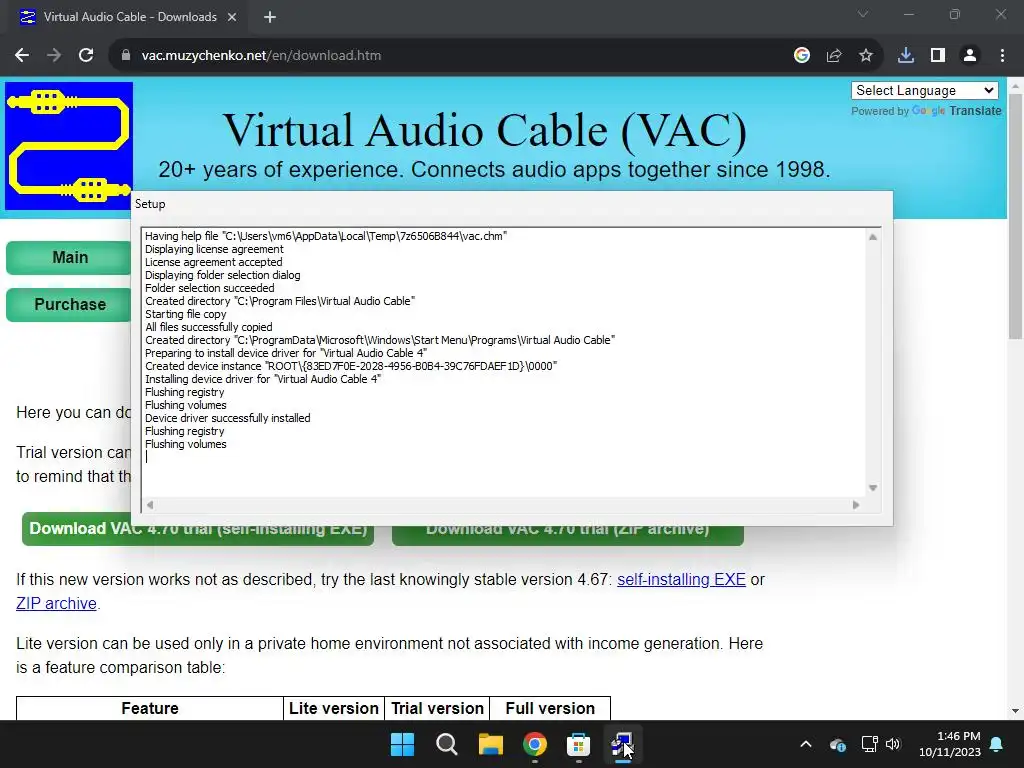Click the 'Full version' table header
The image size is (1024, 768).
[550, 709]
